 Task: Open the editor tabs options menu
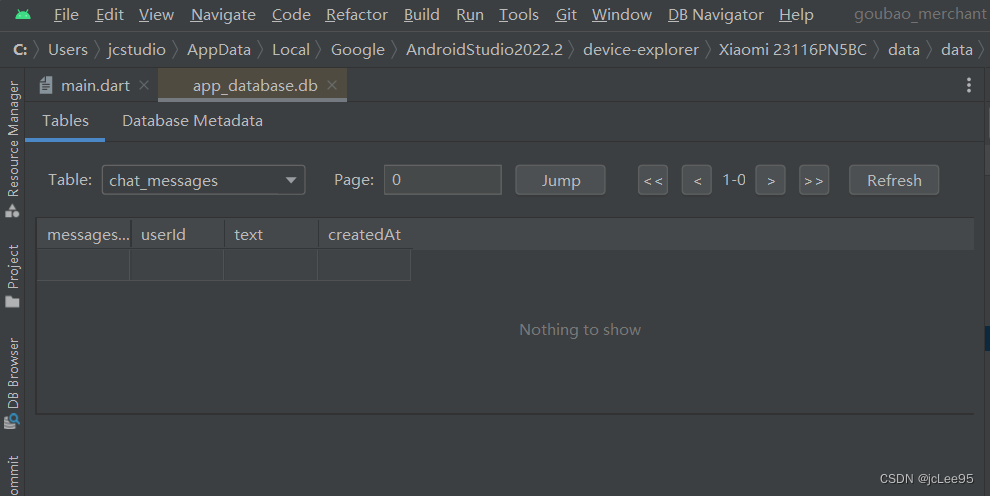[969, 85]
